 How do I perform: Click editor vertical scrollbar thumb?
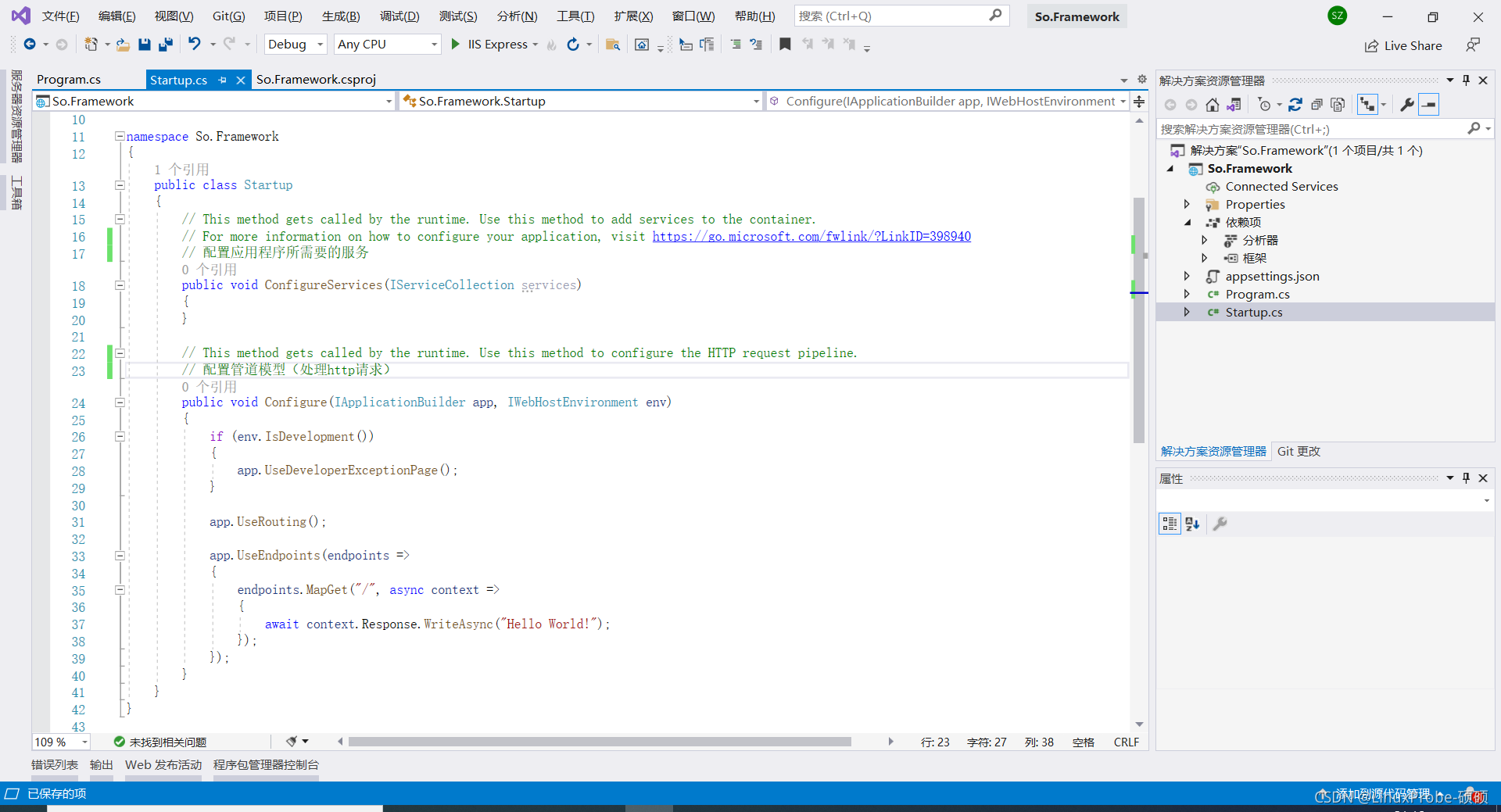(1139, 320)
